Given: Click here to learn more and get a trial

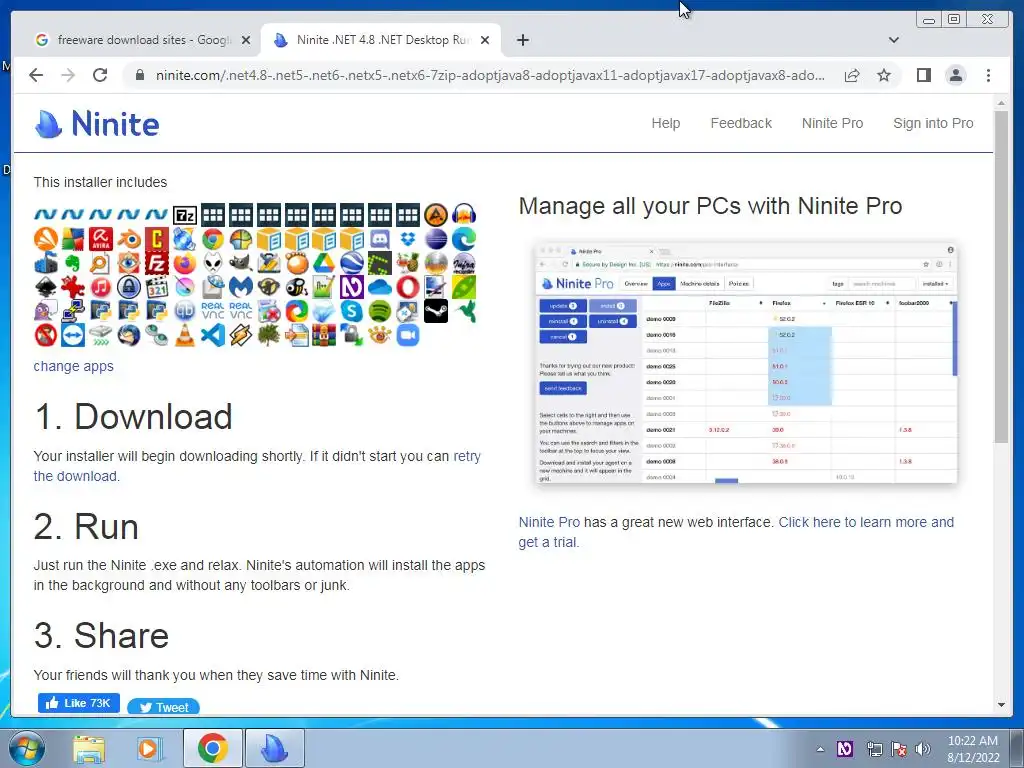Looking at the screenshot, I should [736, 532].
